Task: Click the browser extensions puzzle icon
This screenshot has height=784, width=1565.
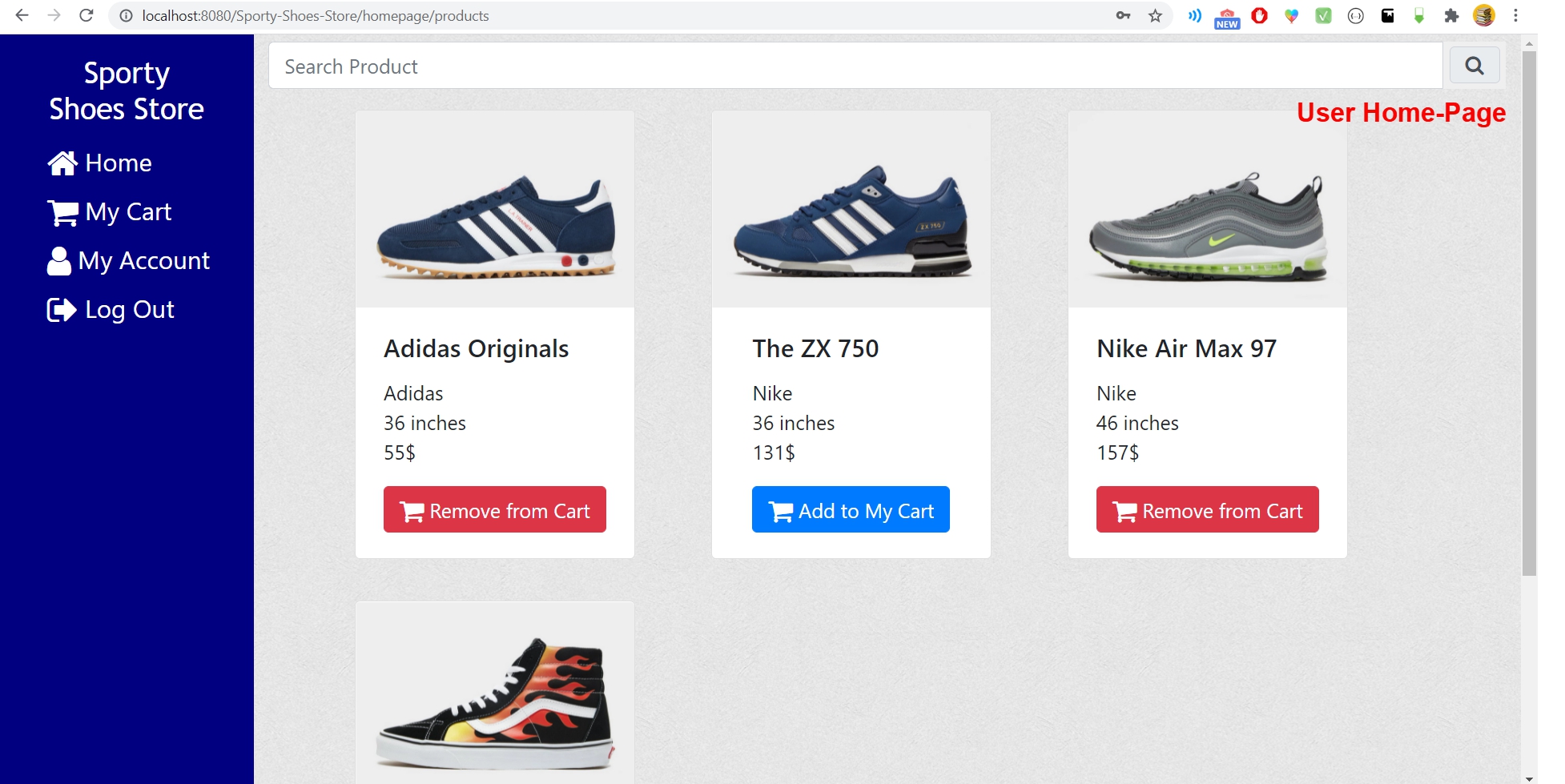Action: point(1451,15)
